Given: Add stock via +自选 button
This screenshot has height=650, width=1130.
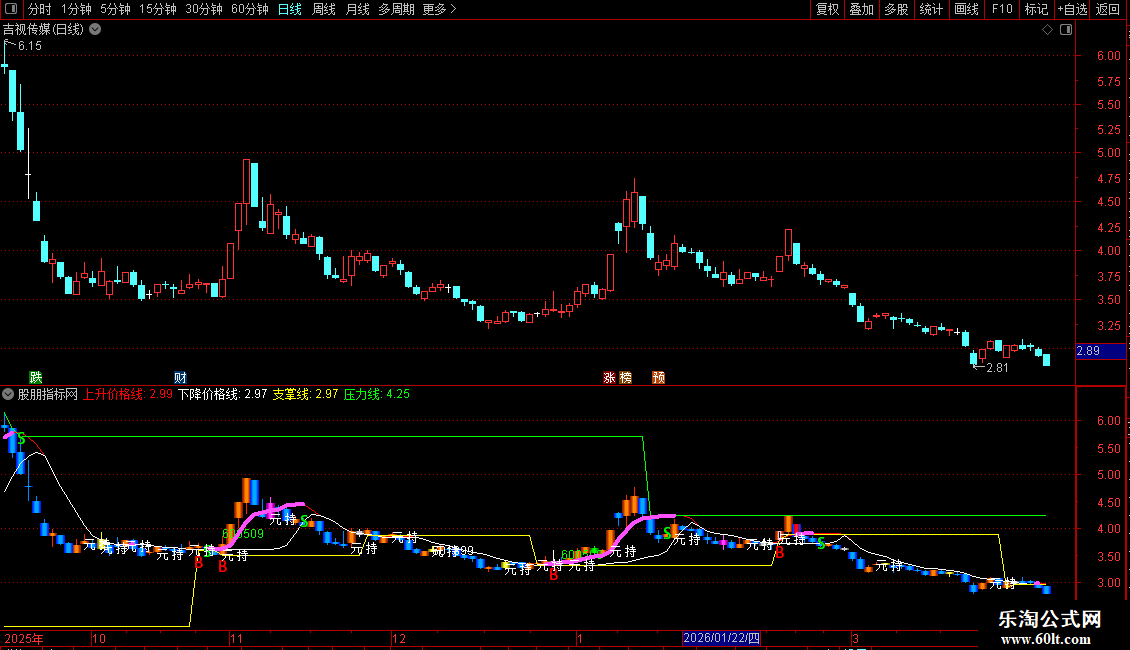Looking at the screenshot, I should (x=1072, y=9).
